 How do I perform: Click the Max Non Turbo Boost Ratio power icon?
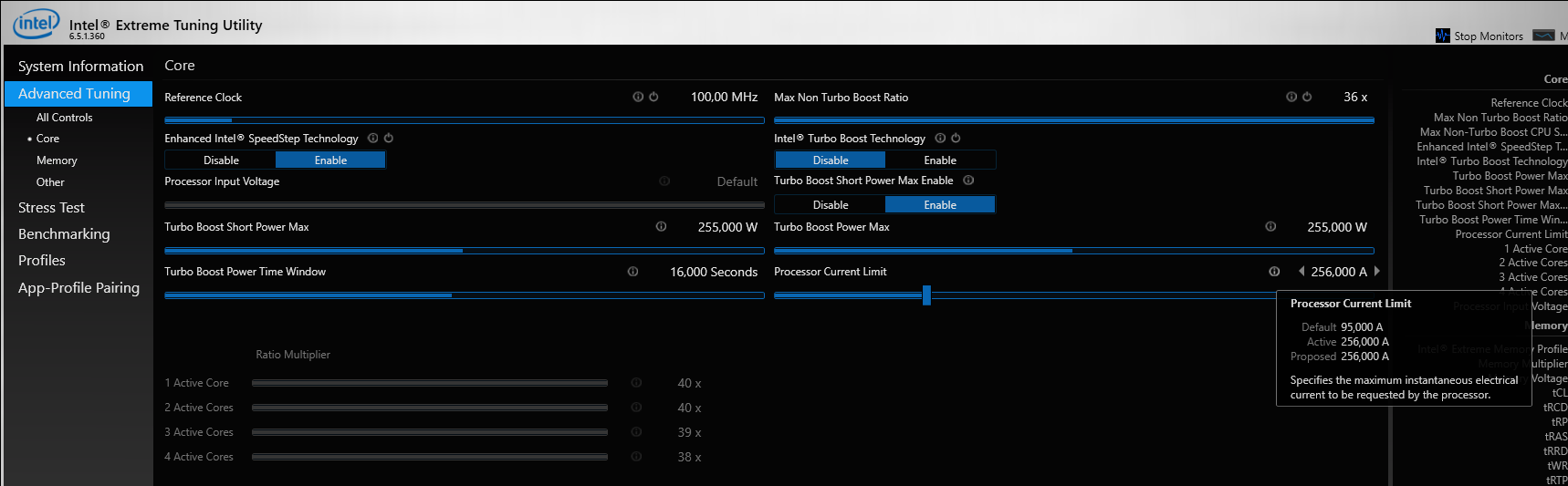tap(1307, 97)
